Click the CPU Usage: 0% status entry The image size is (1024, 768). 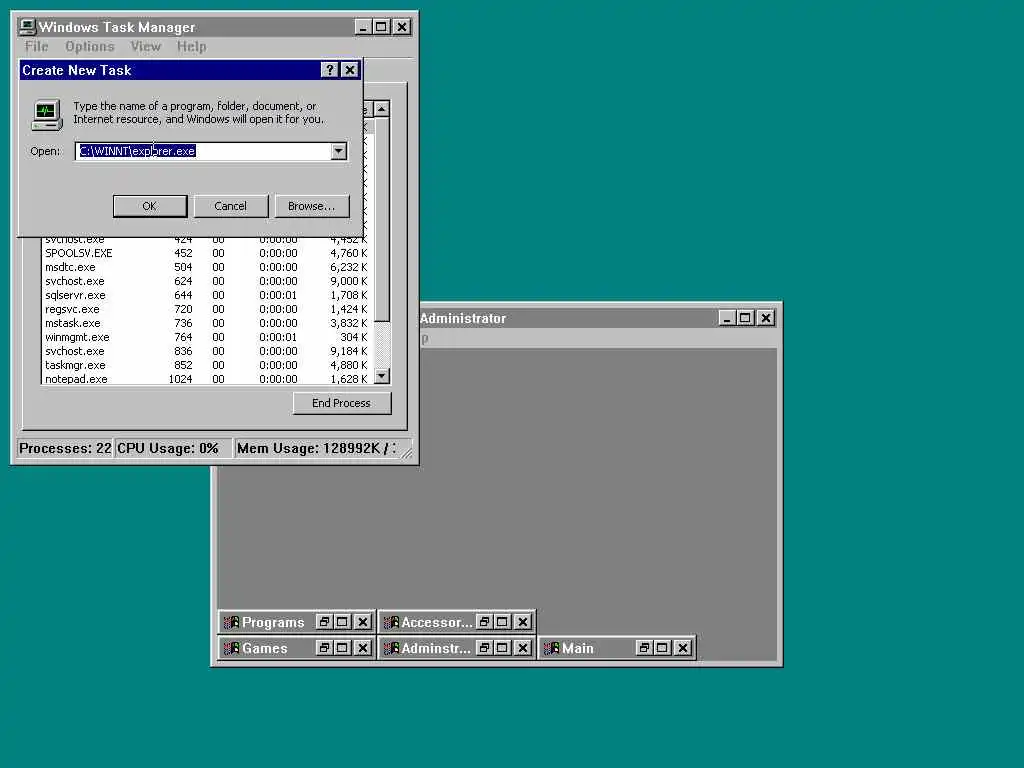point(173,449)
